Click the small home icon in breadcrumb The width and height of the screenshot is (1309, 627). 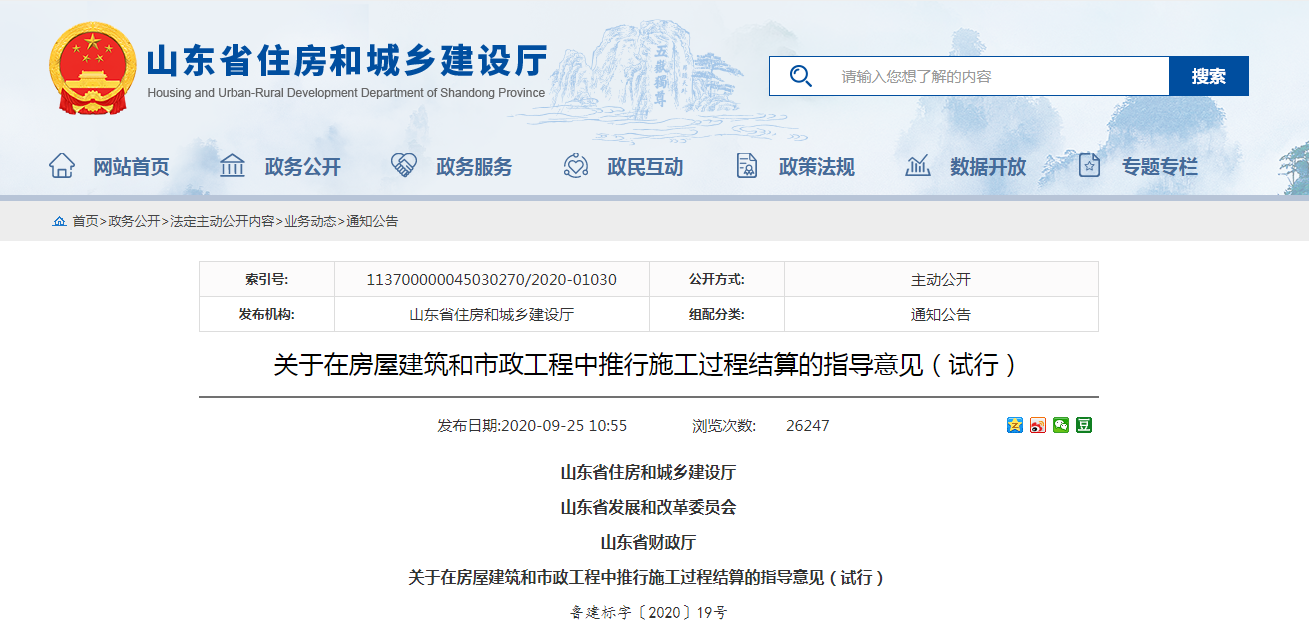tap(59, 221)
